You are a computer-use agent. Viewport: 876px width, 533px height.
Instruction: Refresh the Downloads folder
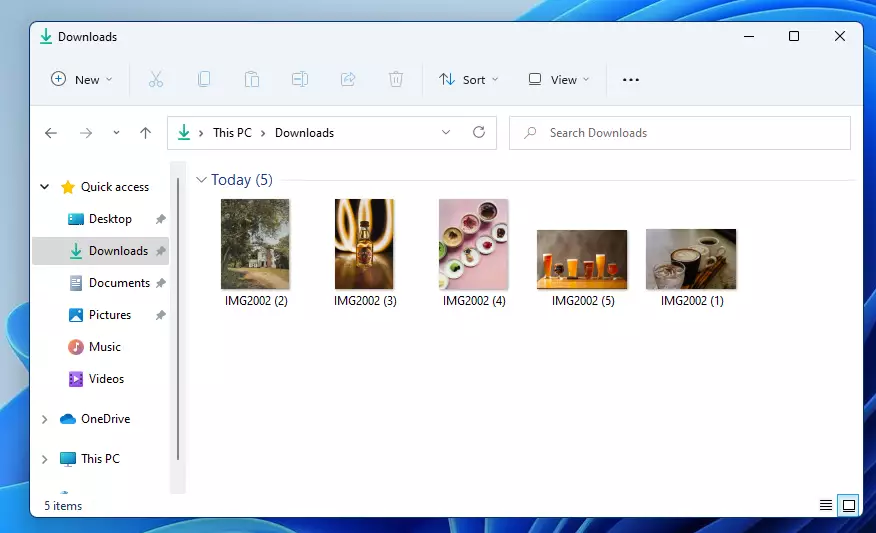point(479,132)
